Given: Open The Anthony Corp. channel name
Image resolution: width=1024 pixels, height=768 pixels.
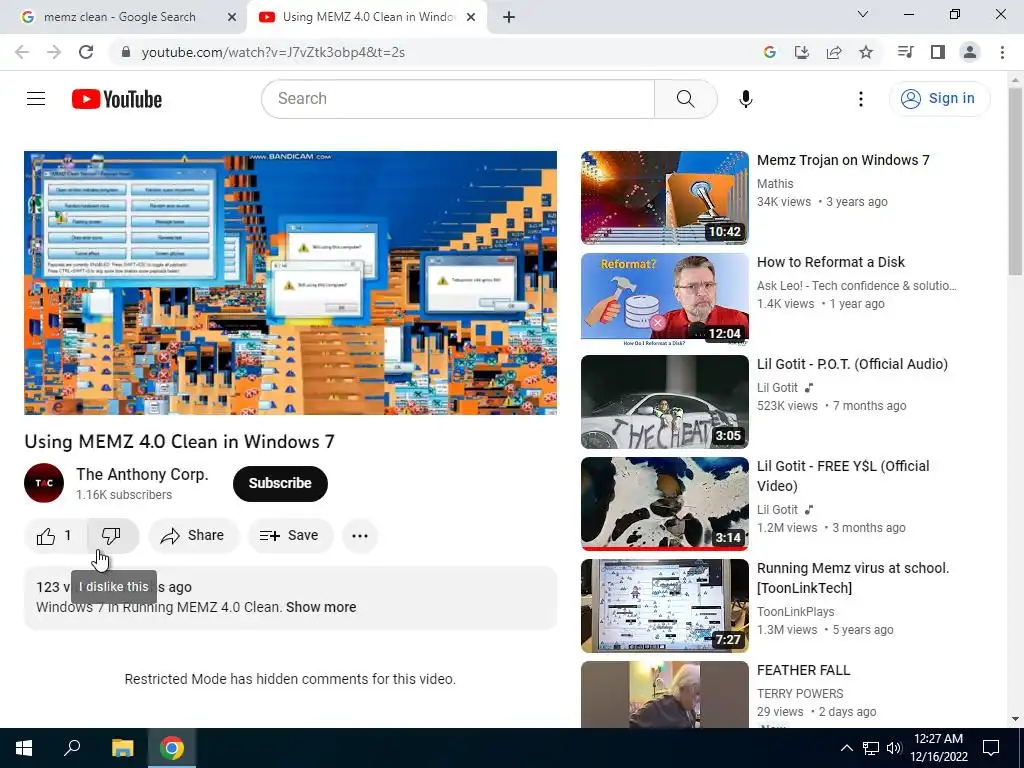Looking at the screenshot, I should point(142,475).
